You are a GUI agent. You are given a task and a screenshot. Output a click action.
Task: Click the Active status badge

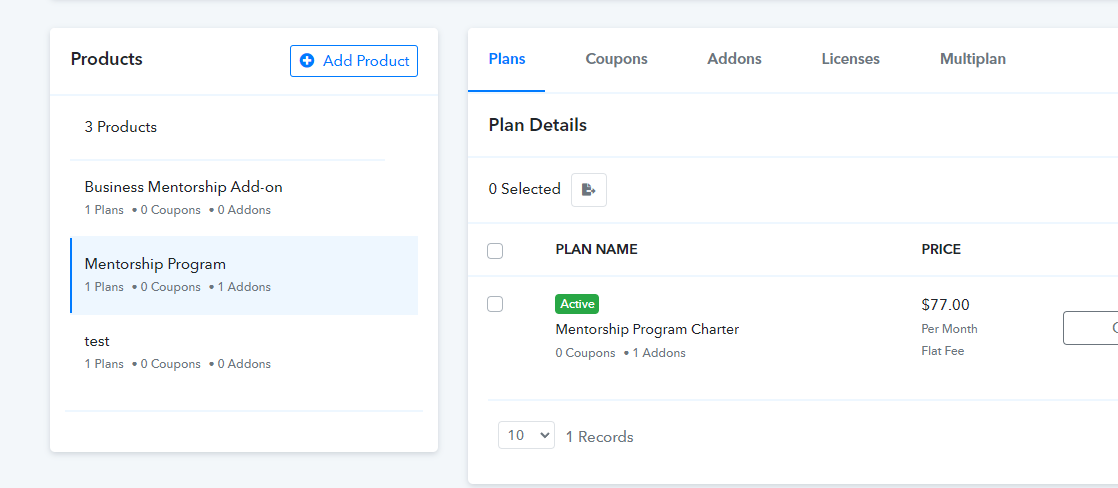[x=577, y=304]
